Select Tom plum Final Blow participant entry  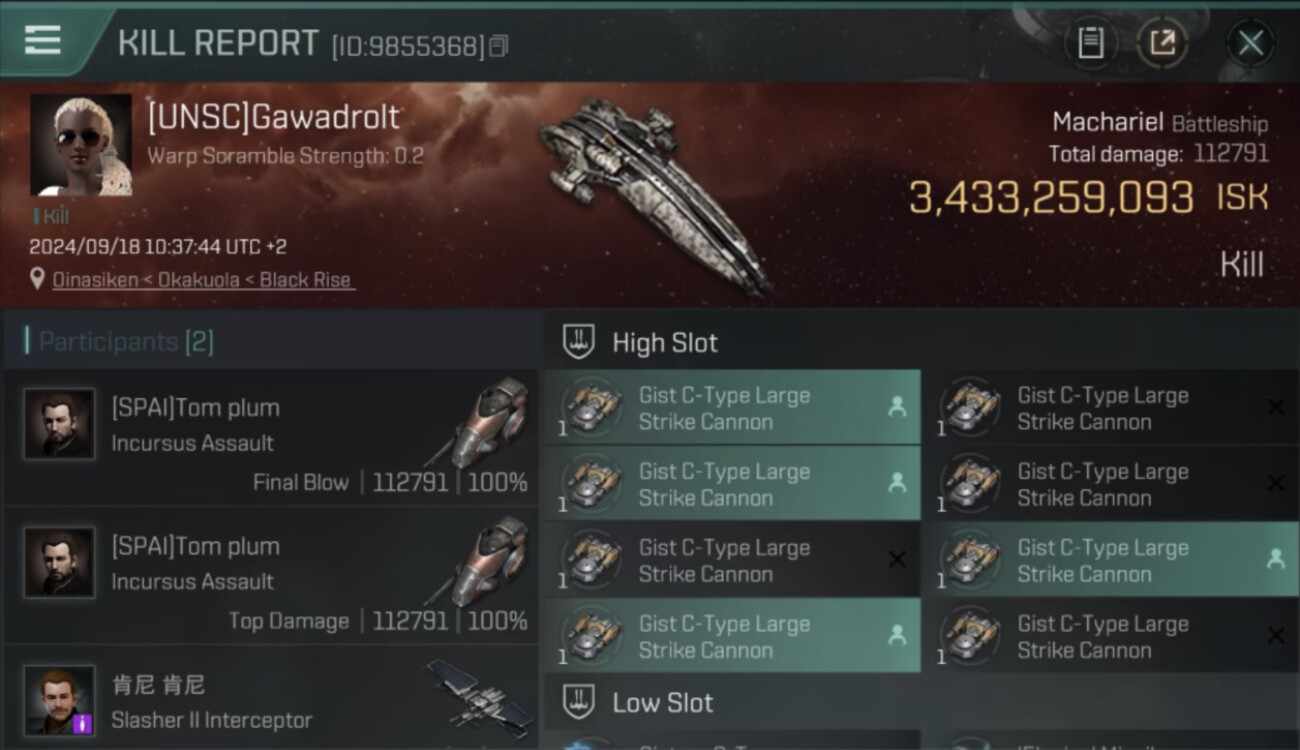point(271,437)
